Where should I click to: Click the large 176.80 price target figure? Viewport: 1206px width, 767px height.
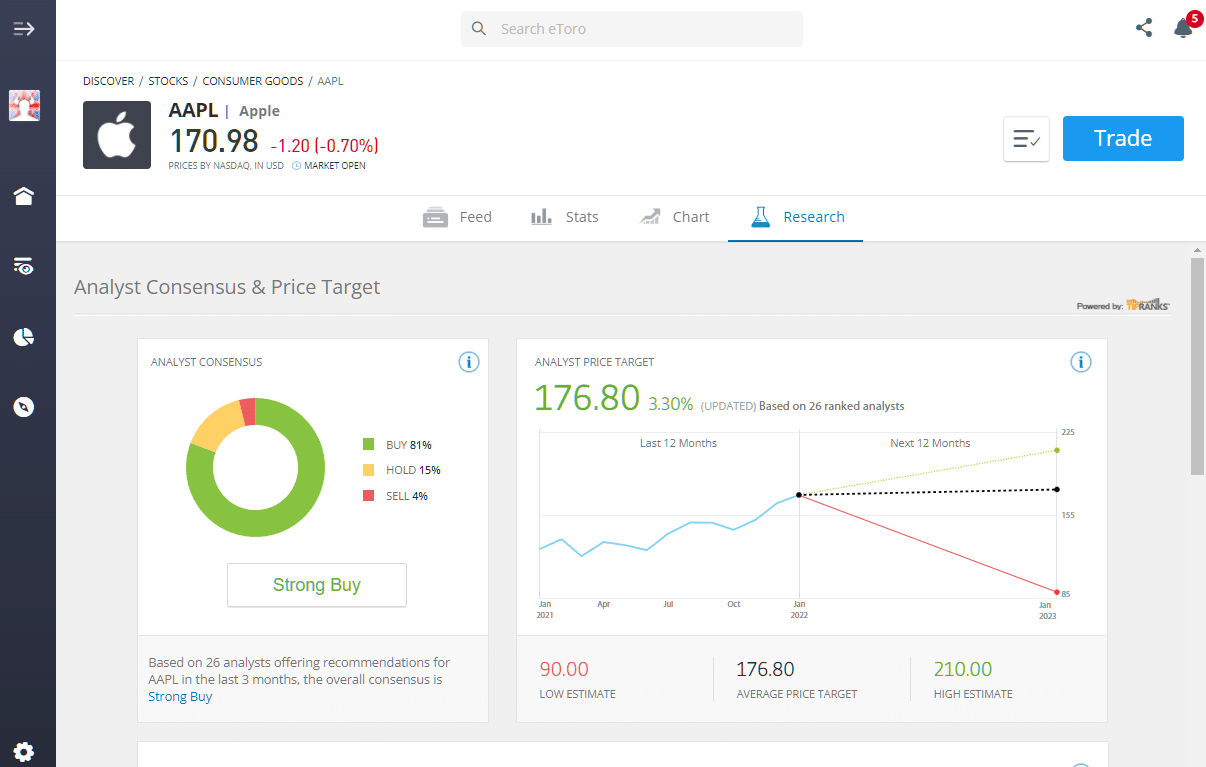[587, 398]
